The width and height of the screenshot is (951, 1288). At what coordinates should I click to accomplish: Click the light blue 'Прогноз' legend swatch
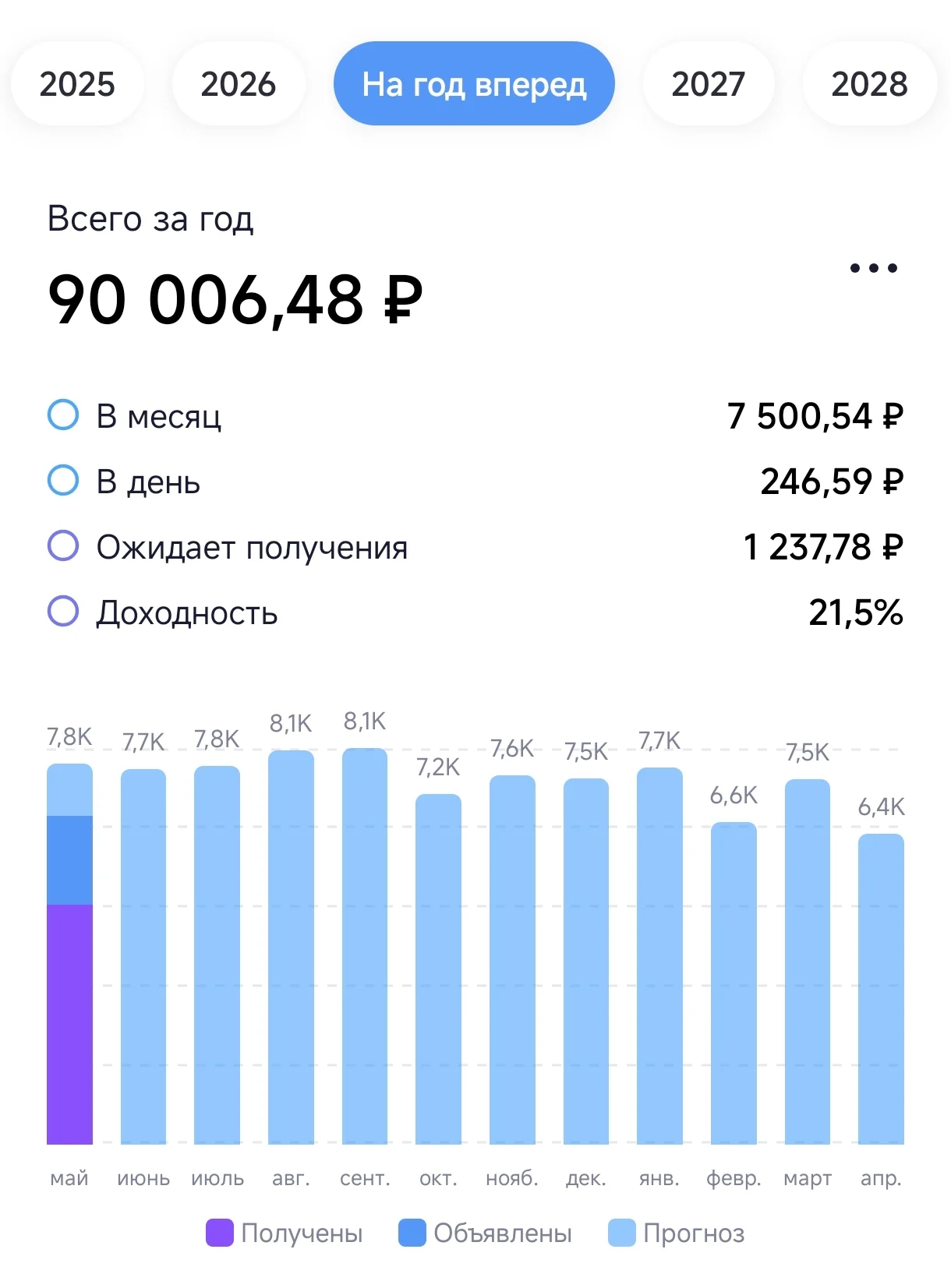pos(622,1233)
